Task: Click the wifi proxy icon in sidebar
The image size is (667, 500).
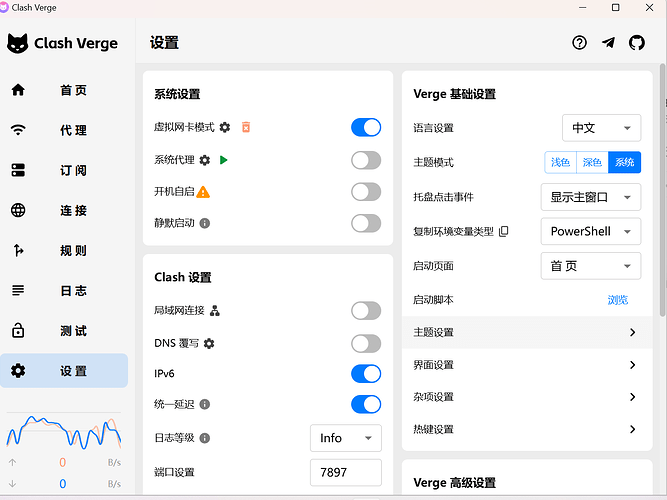Action: (x=18, y=130)
